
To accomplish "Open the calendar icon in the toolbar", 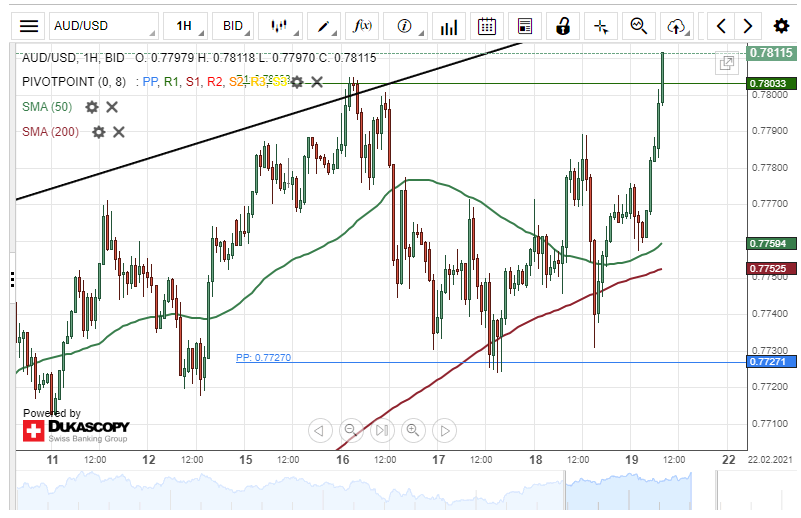I will 486,26.
